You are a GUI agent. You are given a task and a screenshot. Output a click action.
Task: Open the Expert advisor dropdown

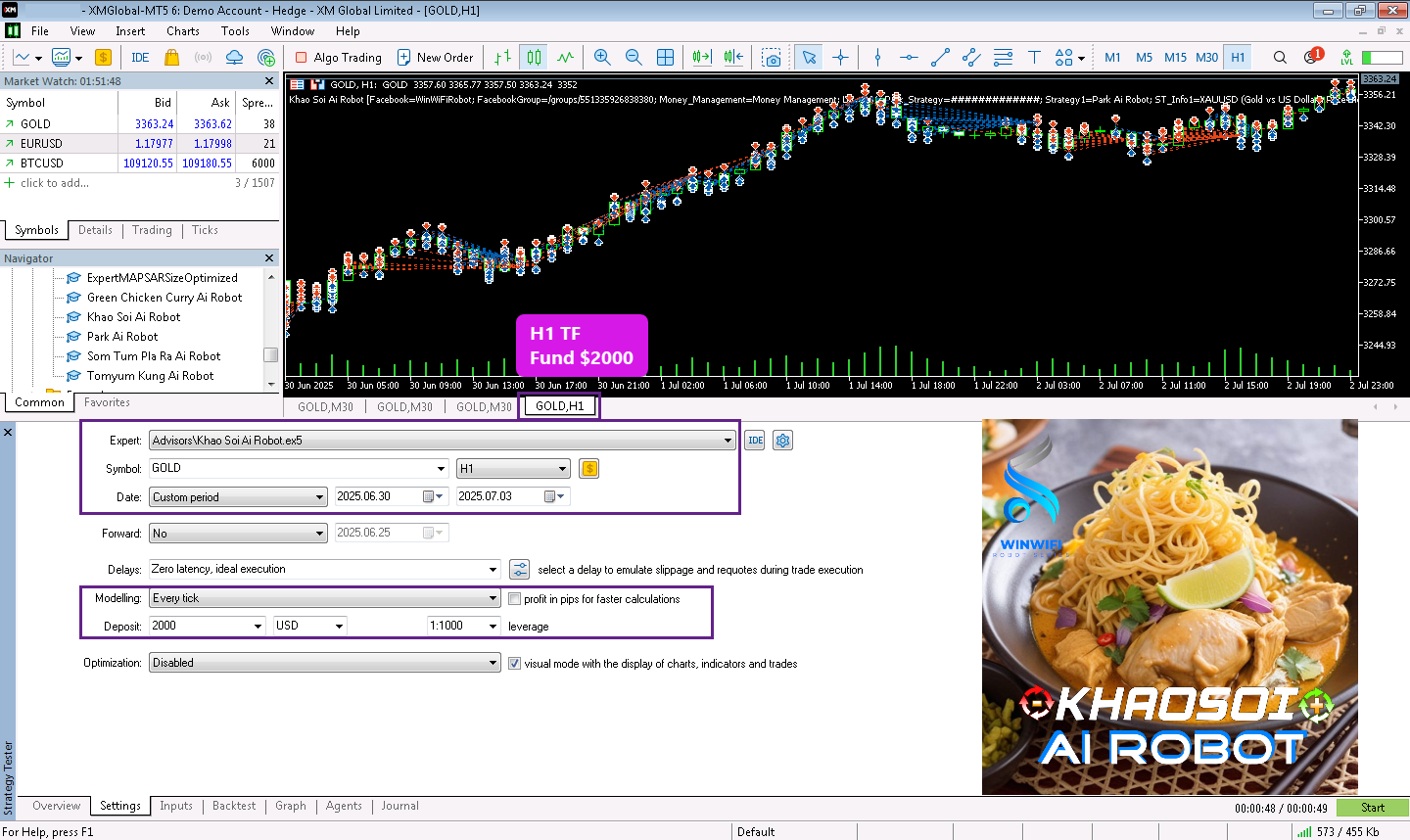(x=442, y=441)
